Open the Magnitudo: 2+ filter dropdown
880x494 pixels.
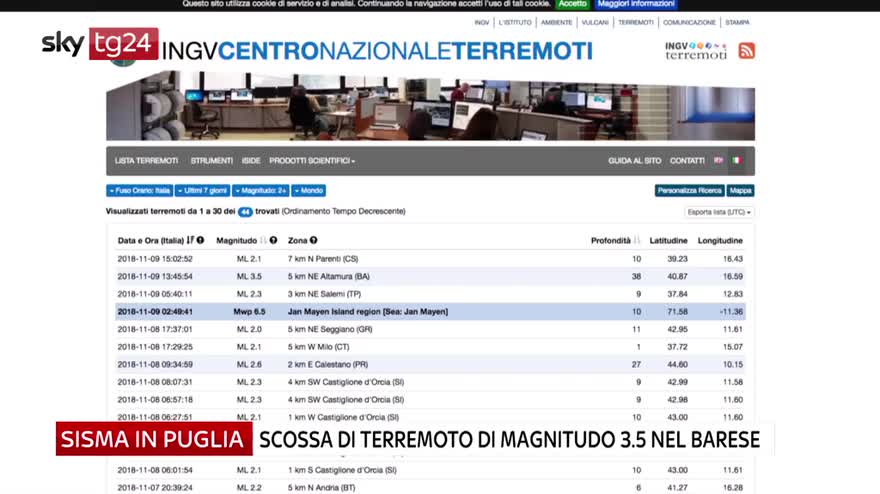[261, 190]
